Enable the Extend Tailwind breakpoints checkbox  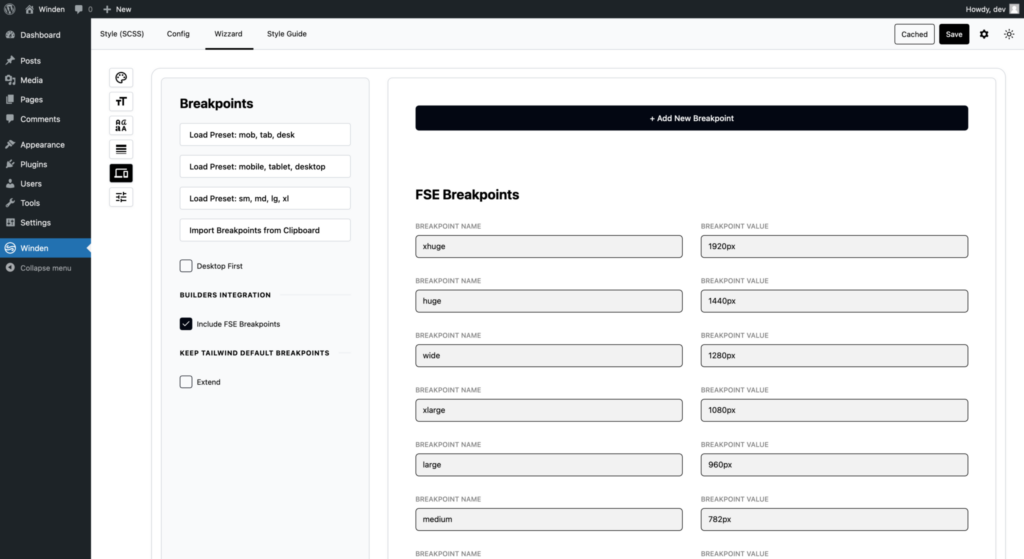point(186,382)
